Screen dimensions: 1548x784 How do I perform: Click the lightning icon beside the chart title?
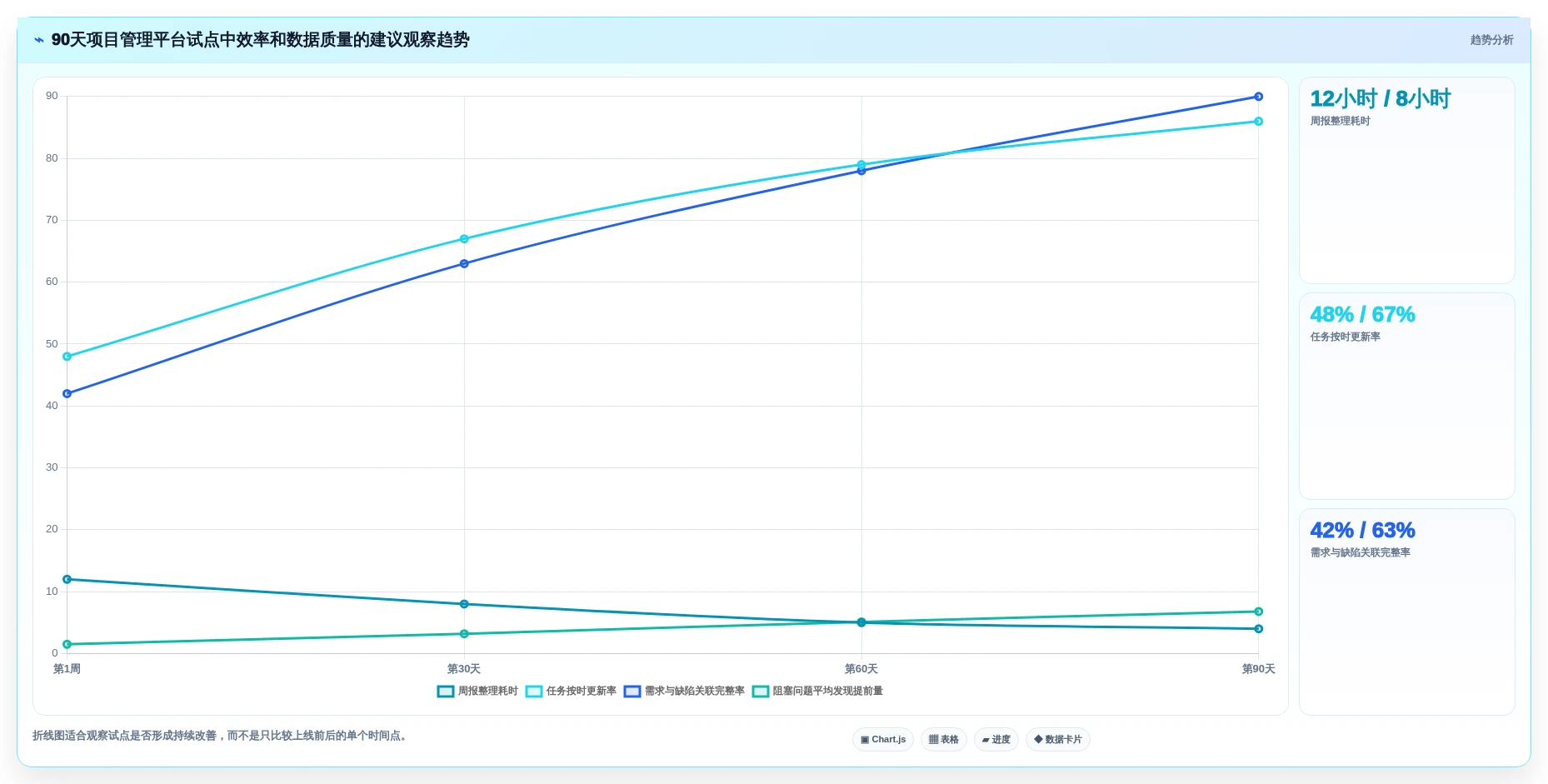[39, 40]
